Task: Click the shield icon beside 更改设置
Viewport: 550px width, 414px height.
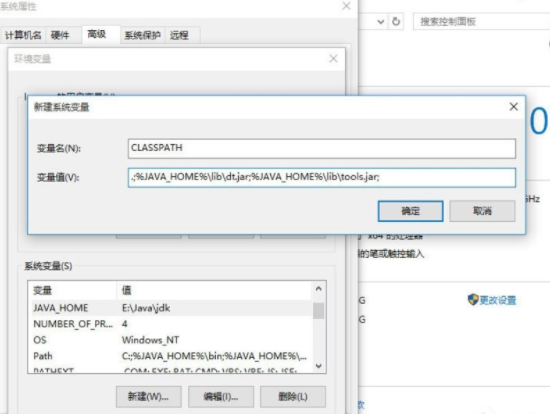Action: point(473,300)
